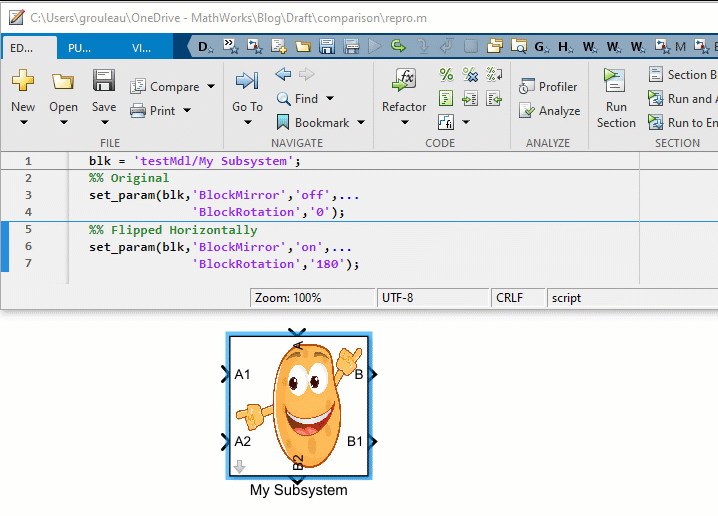Expand the Compare dropdown
The height and width of the screenshot is (516, 718).
click(211, 87)
